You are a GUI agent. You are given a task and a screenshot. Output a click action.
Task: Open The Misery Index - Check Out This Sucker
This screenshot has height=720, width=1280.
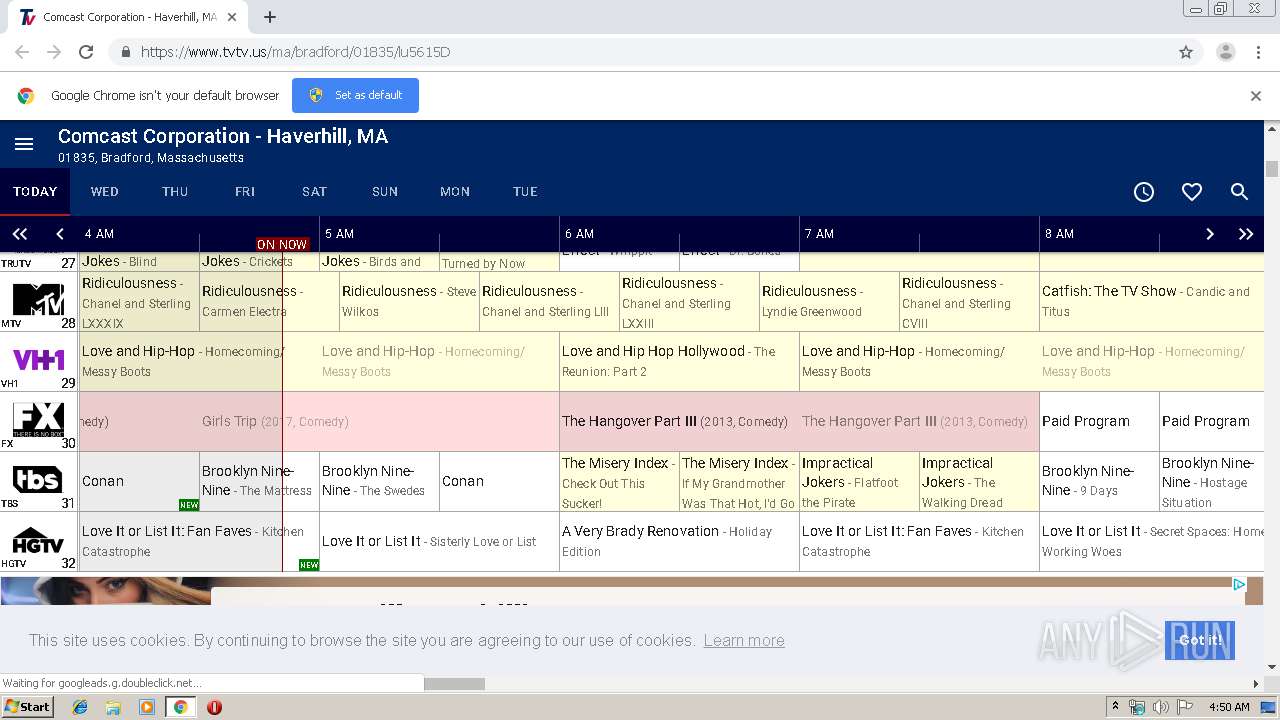coord(620,482)
